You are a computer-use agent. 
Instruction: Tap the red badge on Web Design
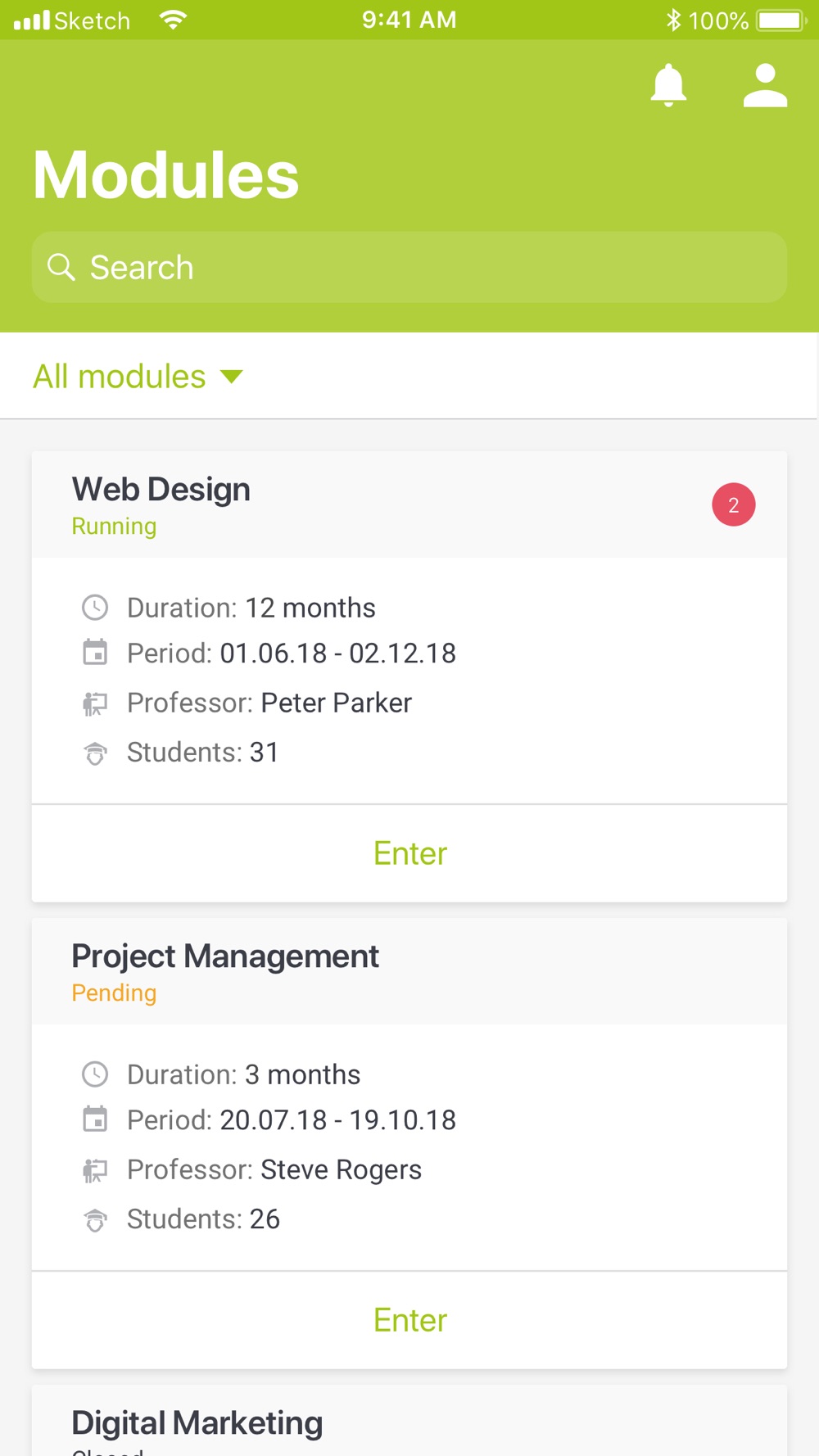pyautogui.click(x=733, y=504)
